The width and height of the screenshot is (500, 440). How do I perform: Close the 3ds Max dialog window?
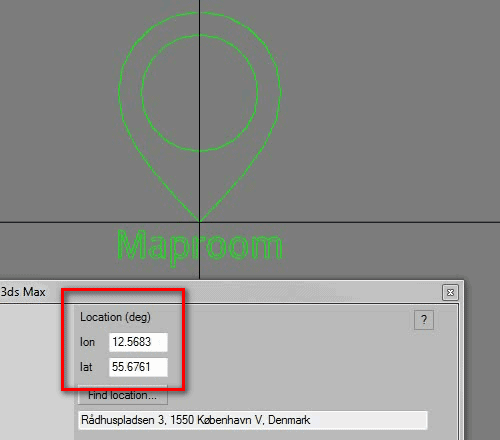[x=450, y=292]
